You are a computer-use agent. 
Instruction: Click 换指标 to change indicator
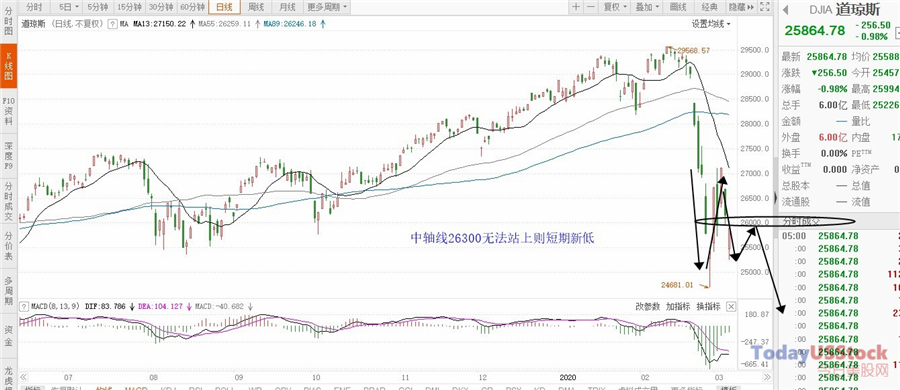tap(708, 307)
